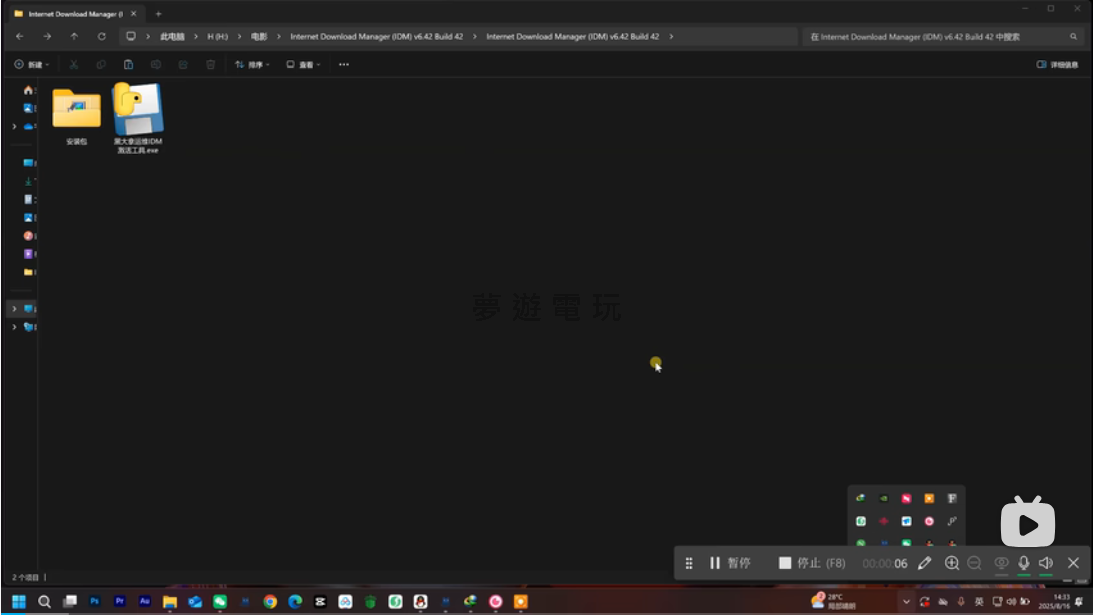The width and height of the screenshot is (1093, 615).
Task: Click 电影 in the breadcrumb
Action: pos(259,36)
